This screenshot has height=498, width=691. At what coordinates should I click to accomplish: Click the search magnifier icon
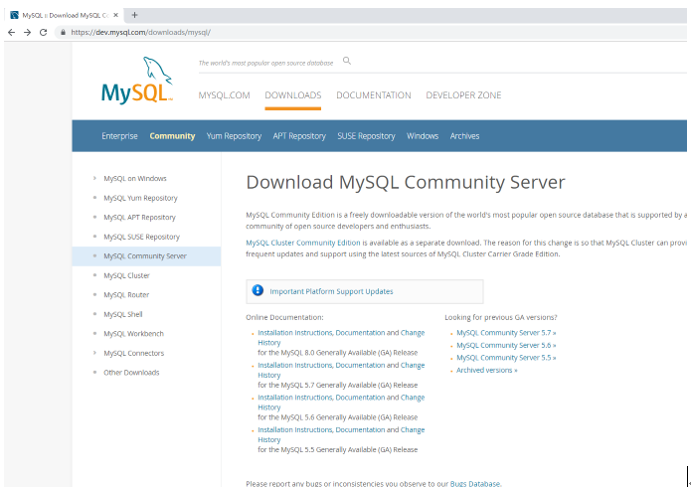click(347, 61)
